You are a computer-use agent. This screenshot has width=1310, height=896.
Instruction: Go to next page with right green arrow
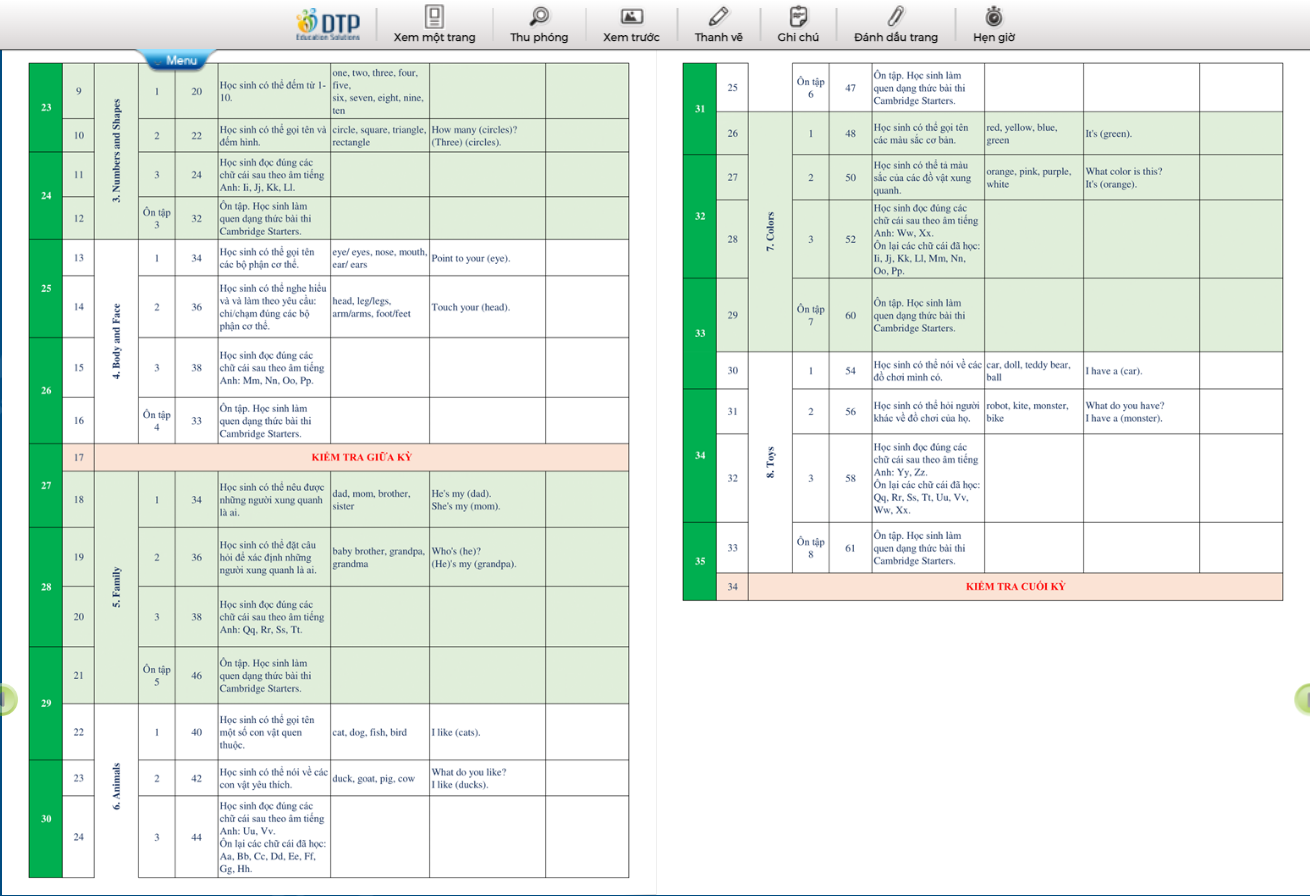[x=1302, y=699]
